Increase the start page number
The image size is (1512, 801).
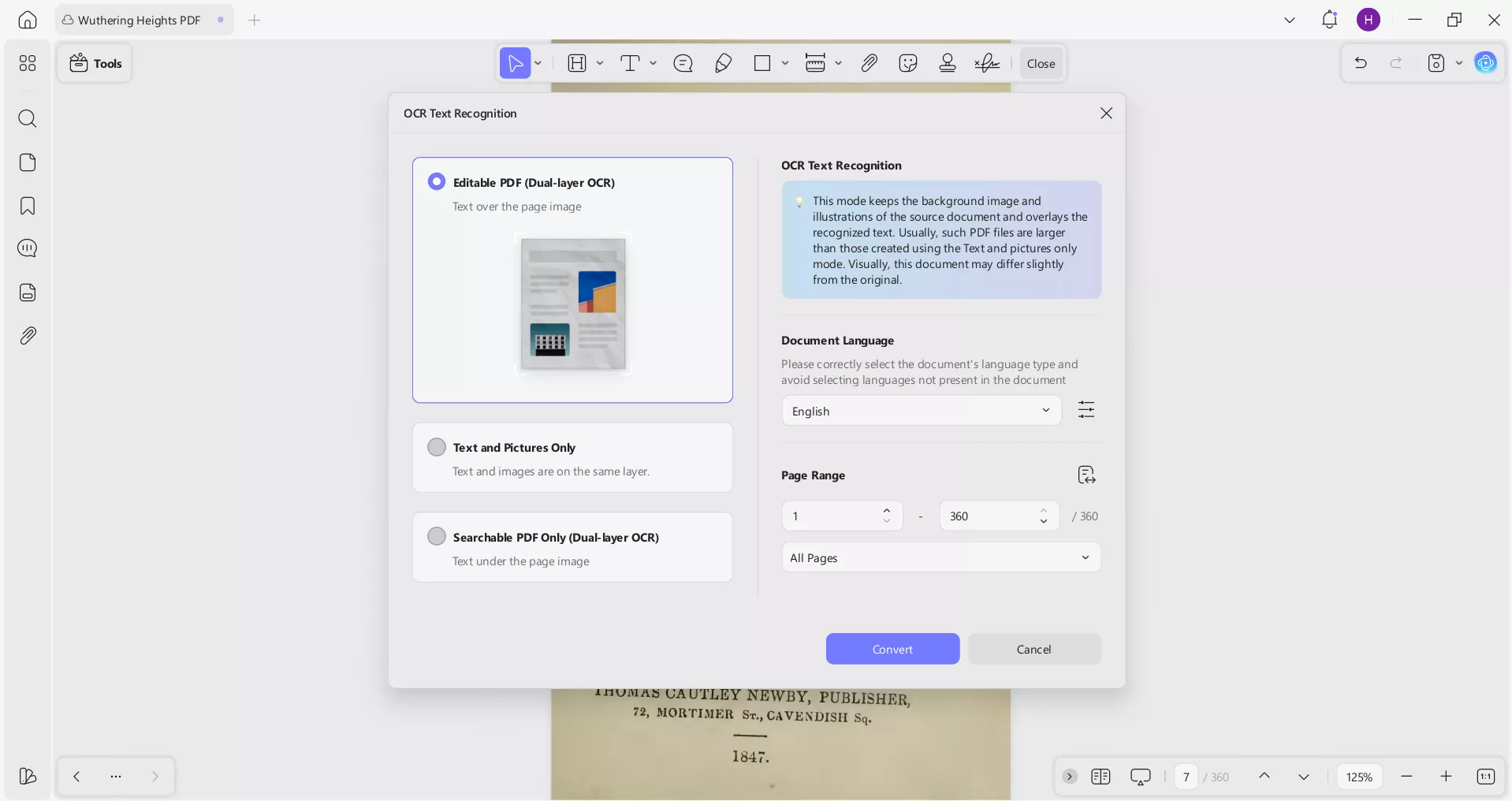[887, 511]
